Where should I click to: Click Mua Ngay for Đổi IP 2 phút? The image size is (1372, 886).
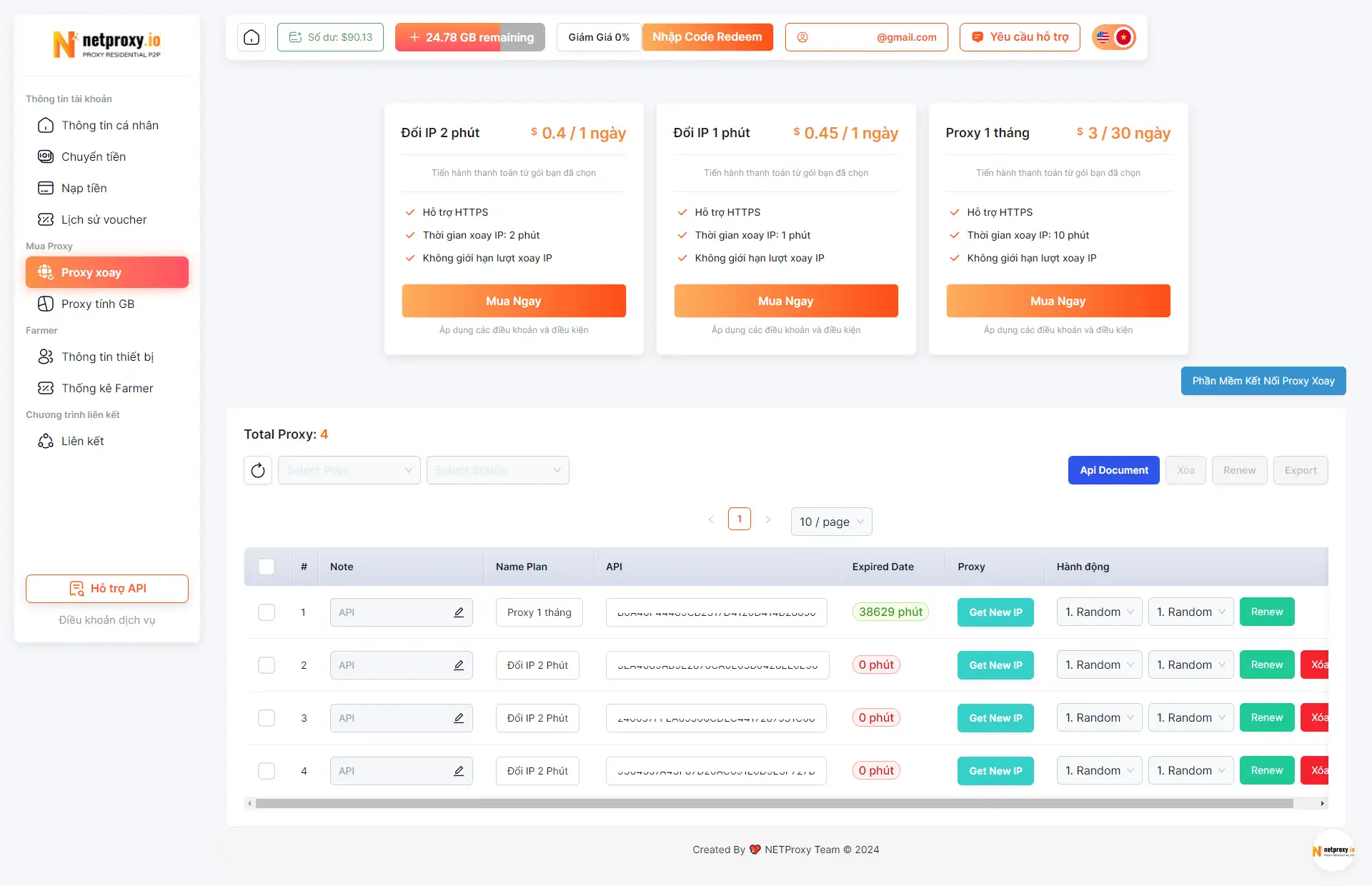click(x=514, y=301)
